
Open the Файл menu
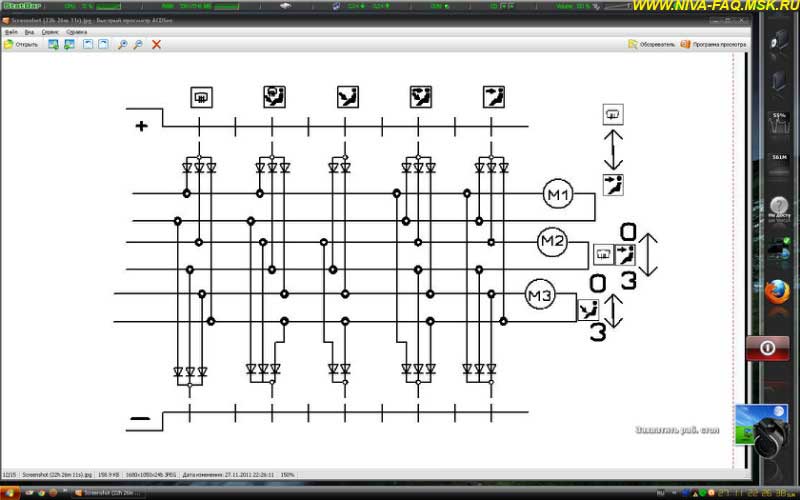11,32
